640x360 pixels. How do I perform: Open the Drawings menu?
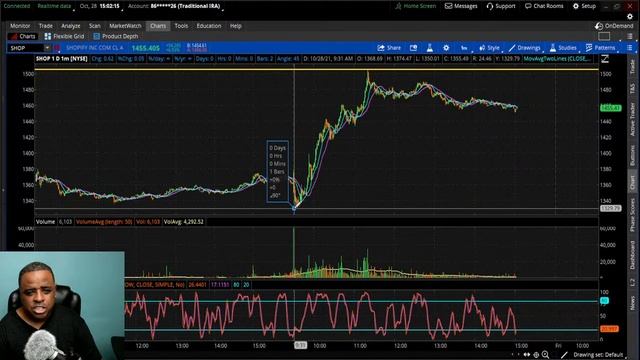(525, 48)
